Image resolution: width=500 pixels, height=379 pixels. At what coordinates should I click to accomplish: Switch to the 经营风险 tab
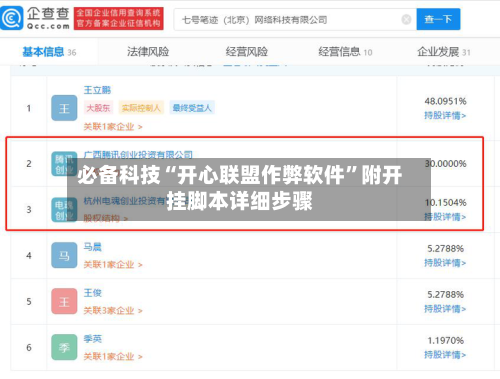[246, 52]
